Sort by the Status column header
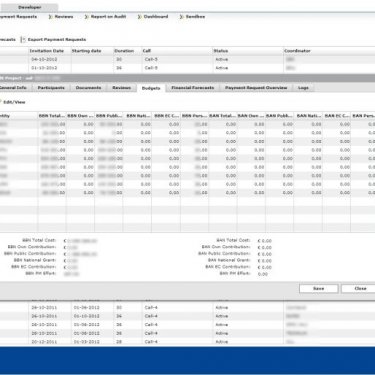 248,51
